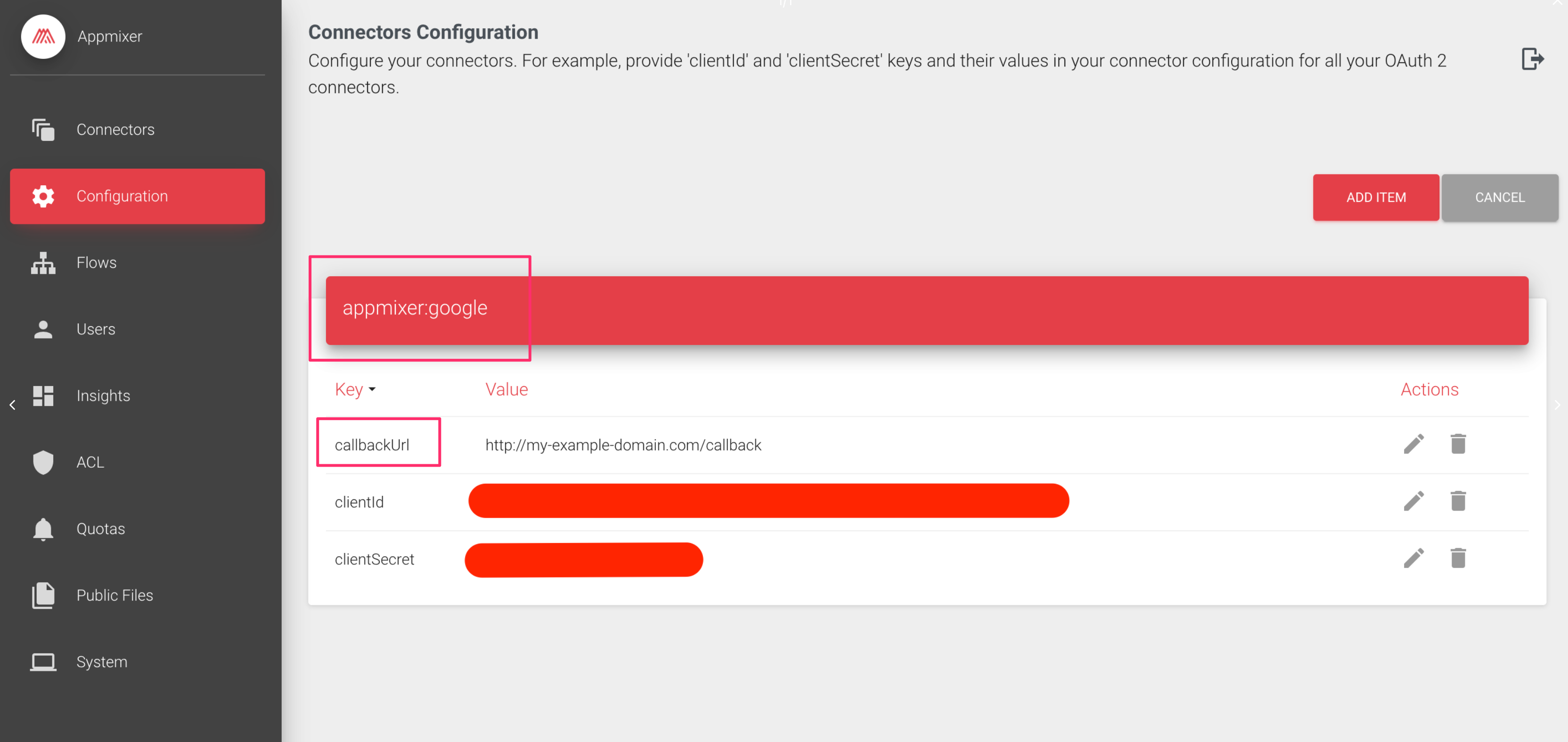Sort the table by Key column arrow

tap(372, 390)
